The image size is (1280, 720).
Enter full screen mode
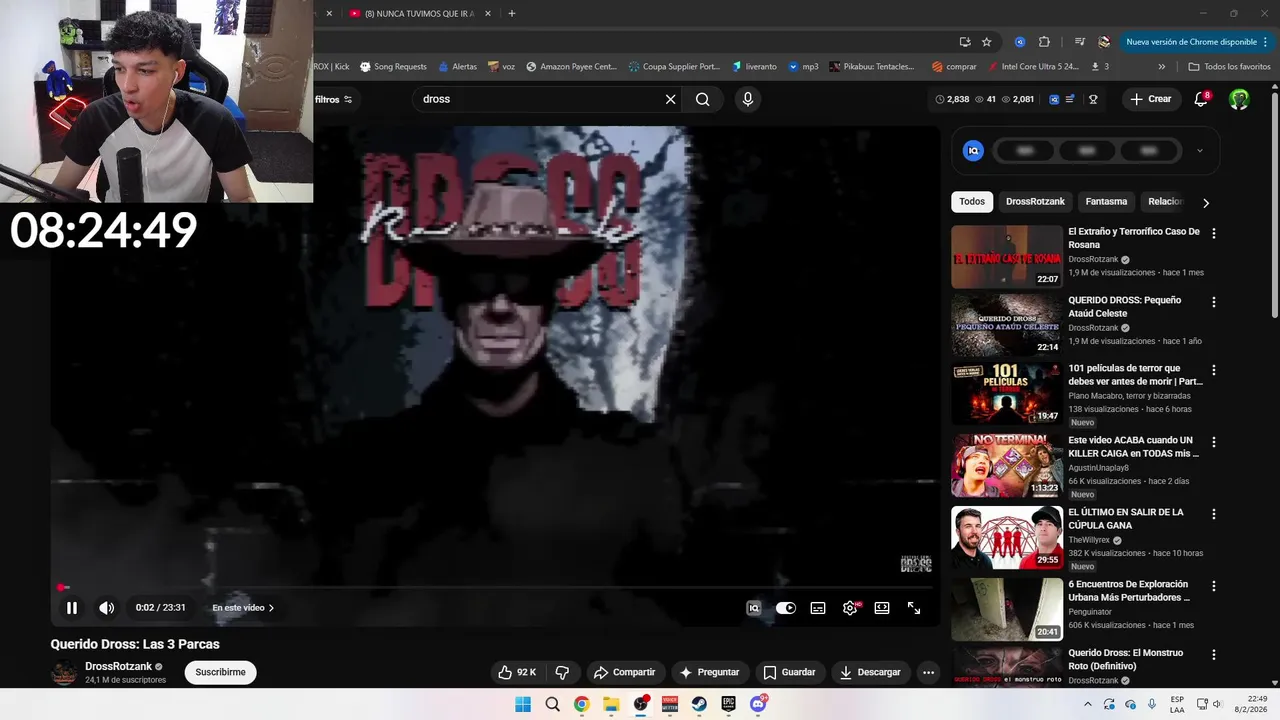914,608
